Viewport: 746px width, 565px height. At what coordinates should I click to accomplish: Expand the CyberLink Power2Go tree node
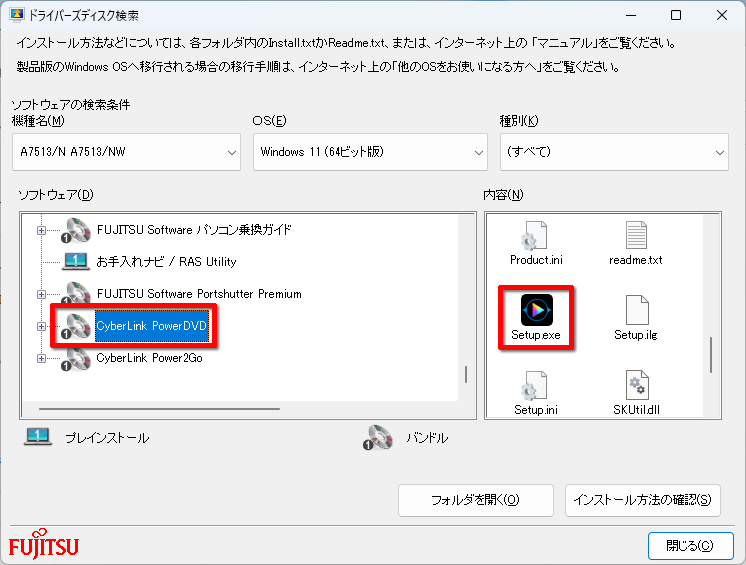[42, 358]
